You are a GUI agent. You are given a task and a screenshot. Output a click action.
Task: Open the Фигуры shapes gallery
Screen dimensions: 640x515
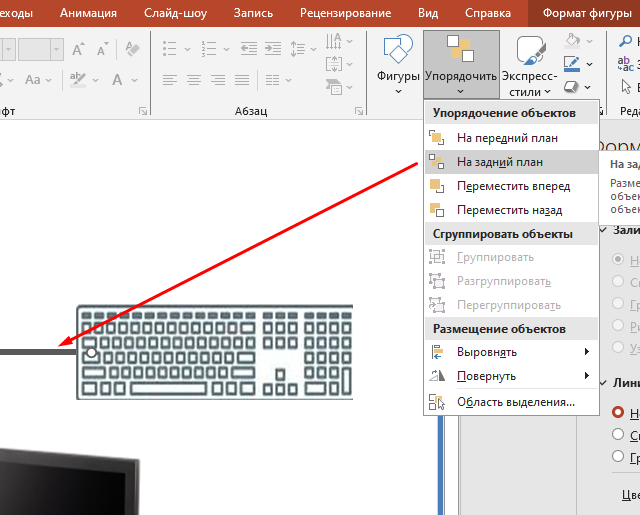398,64
